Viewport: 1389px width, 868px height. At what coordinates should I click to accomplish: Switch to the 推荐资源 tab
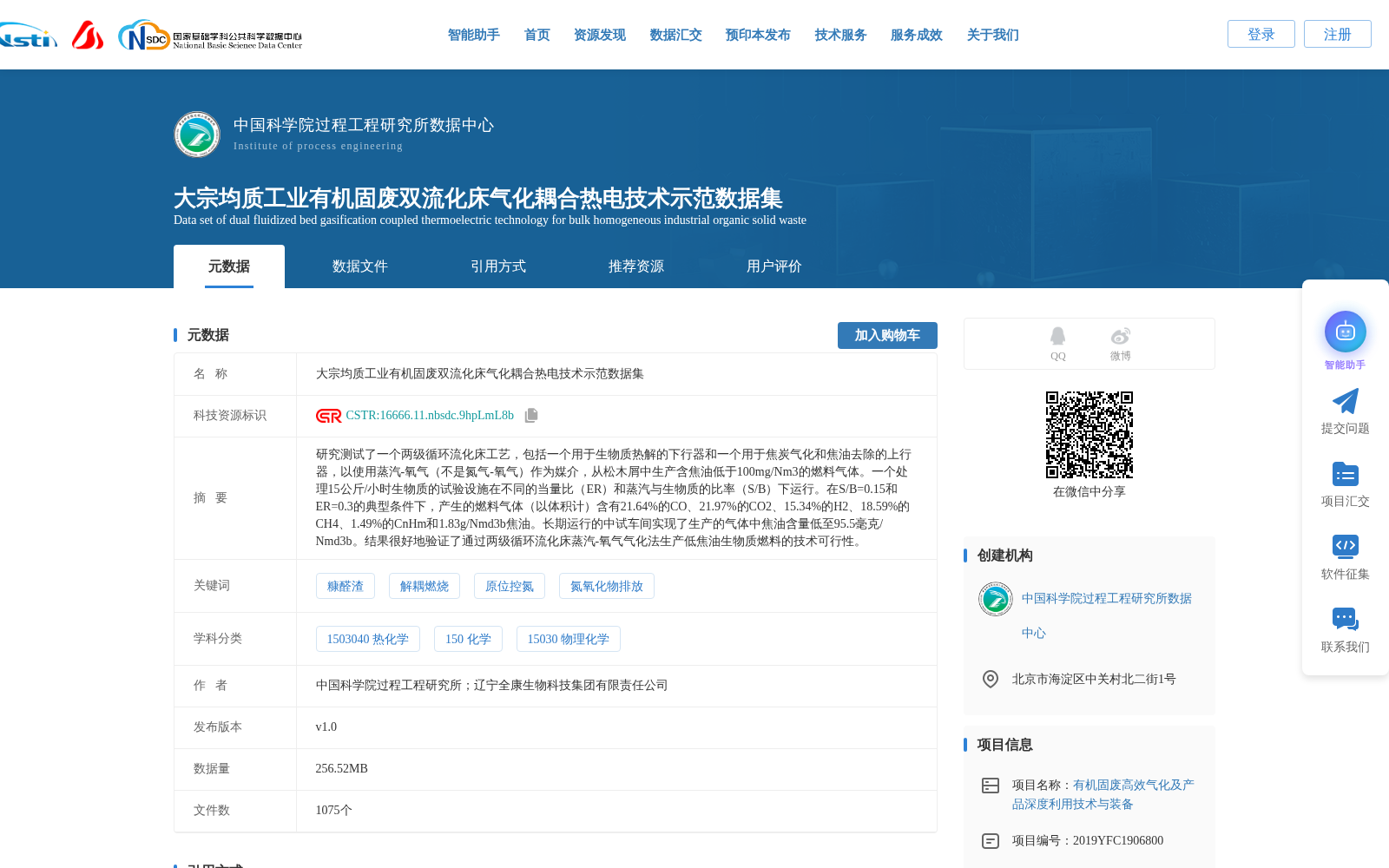(x=636, y=266)
